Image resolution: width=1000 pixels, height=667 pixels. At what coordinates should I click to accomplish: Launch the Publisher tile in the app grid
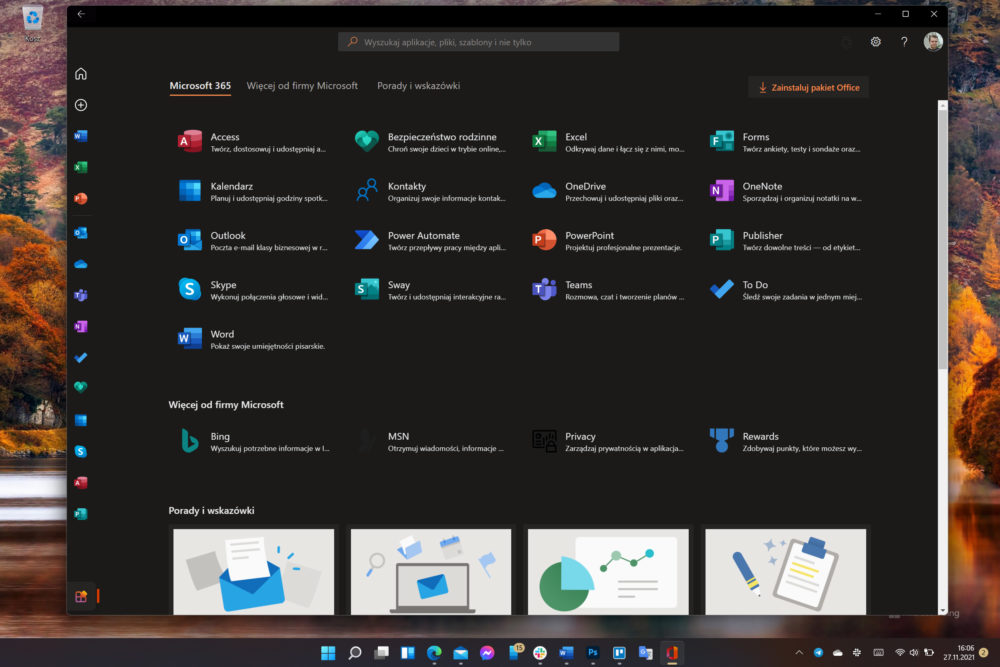pos(785,240)
